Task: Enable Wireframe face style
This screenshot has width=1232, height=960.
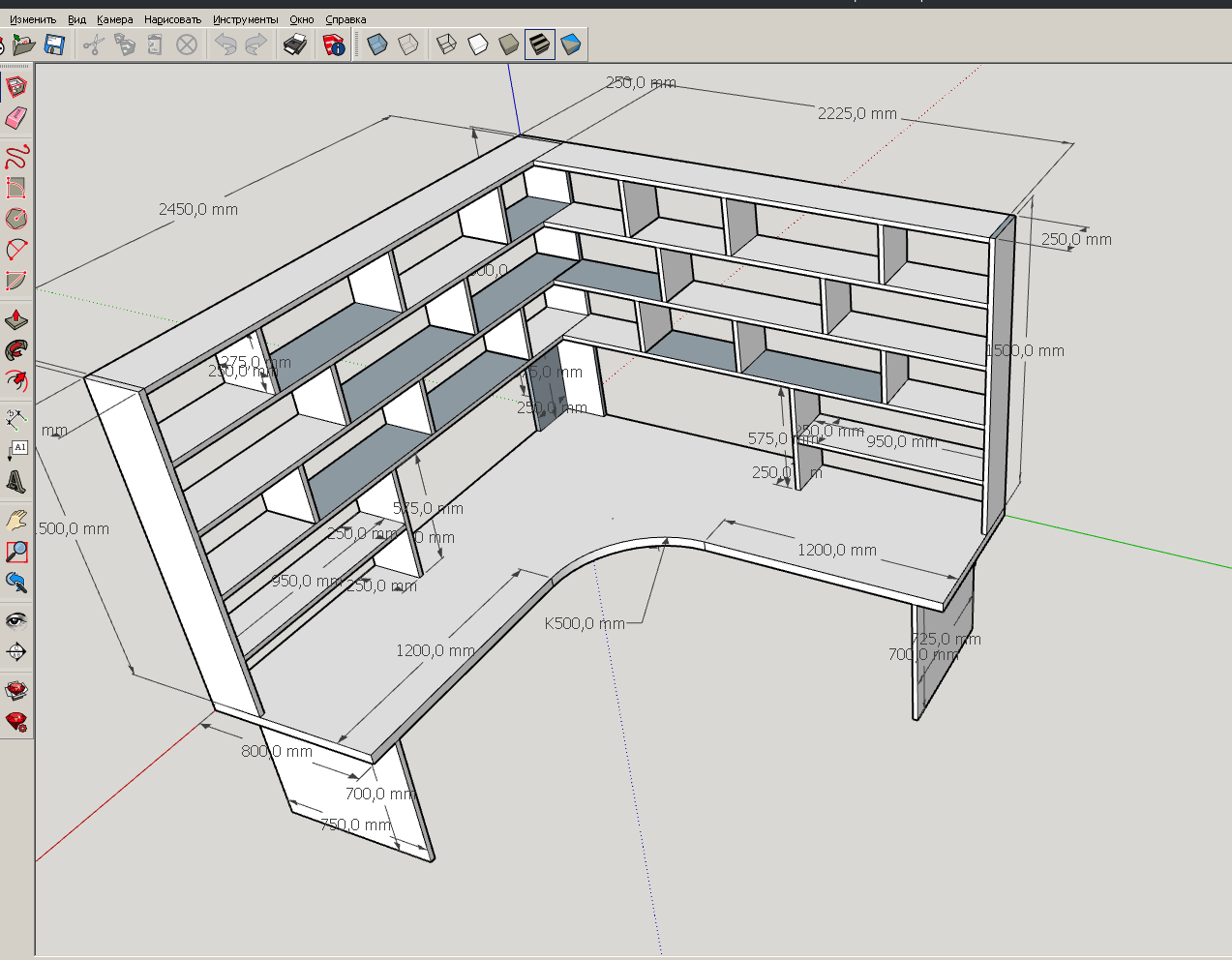Action: click(446, 45)
